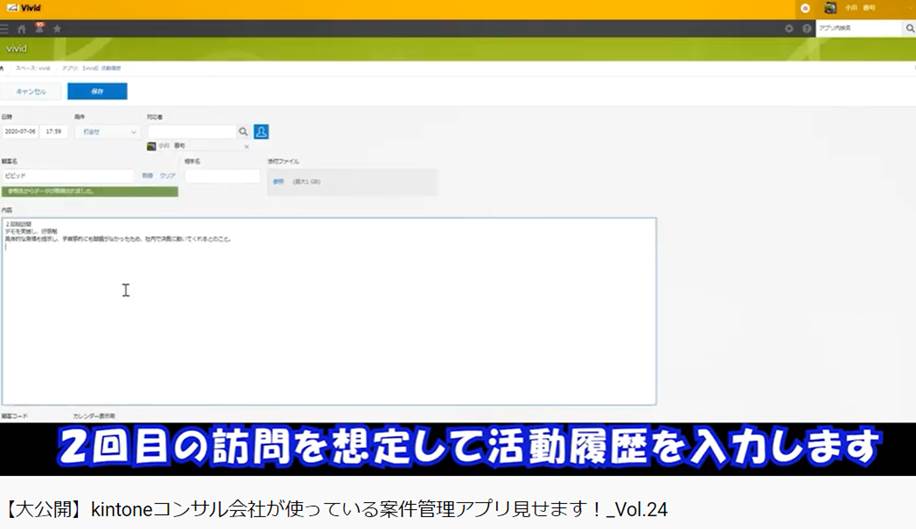Open the help question mark icon
This screenshot has width=916, height=529.
coord(807,28)
